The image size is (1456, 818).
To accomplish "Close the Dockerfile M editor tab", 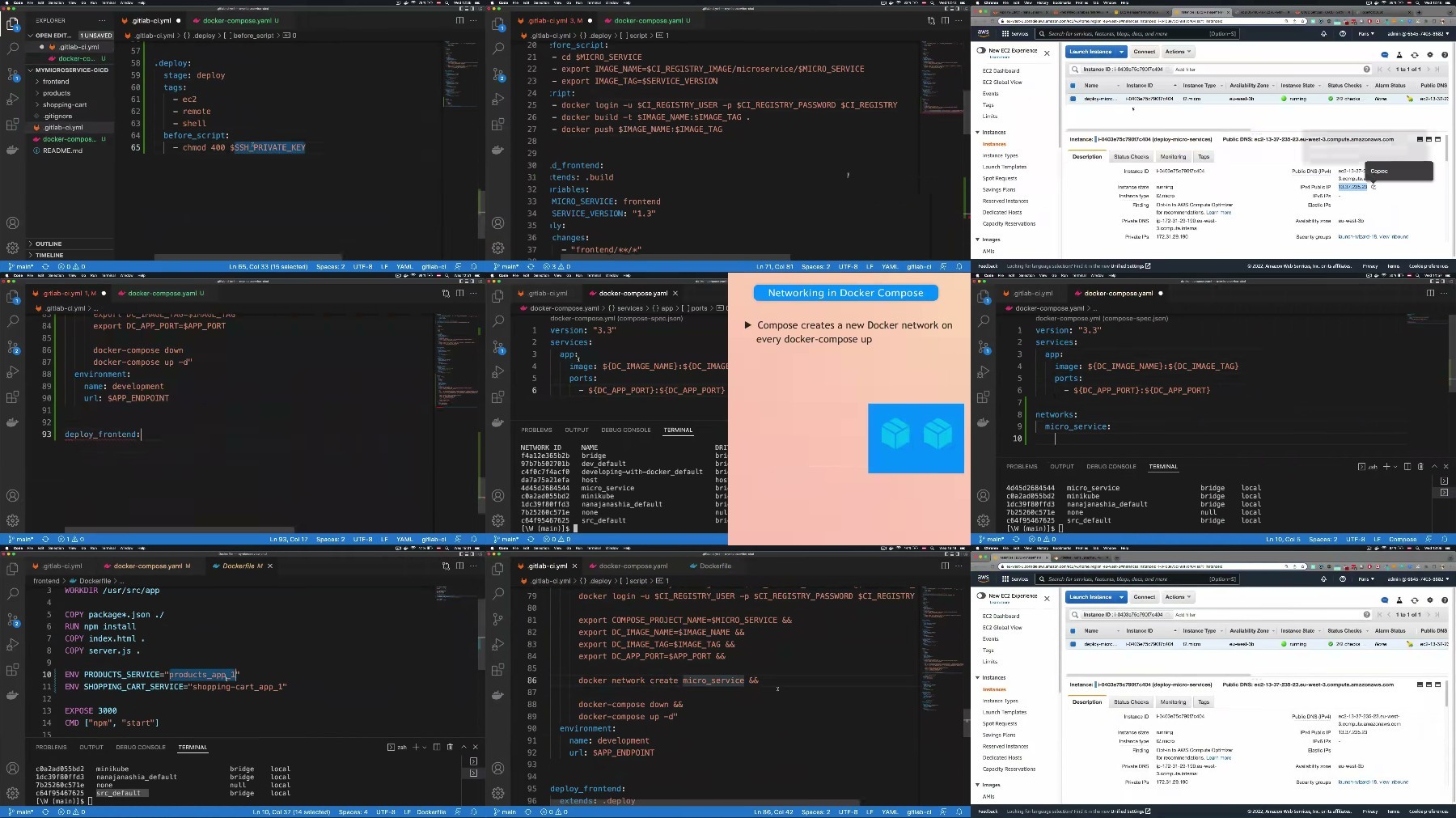I will (270, 566).
